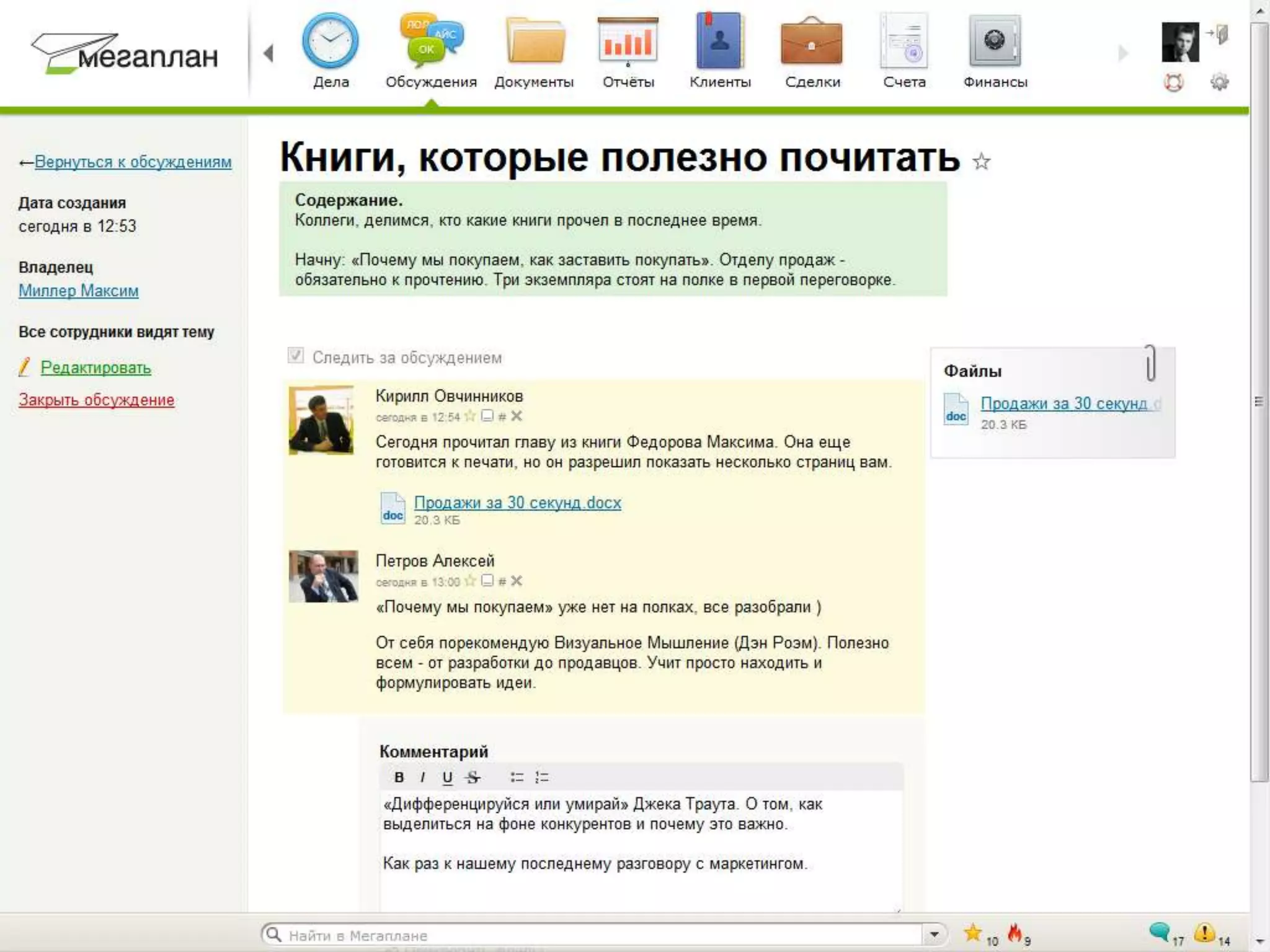The width and height of the screenshot is (1270, 952).
Task: Open the Сделки briefcase icon
Action: [x=812, y=42]
